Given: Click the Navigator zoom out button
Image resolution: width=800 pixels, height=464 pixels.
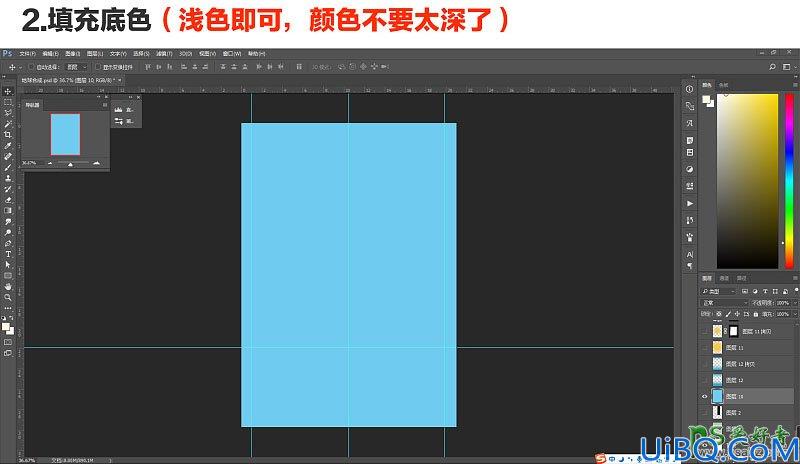Looking at the screenshot, I should tap(49, 163).
